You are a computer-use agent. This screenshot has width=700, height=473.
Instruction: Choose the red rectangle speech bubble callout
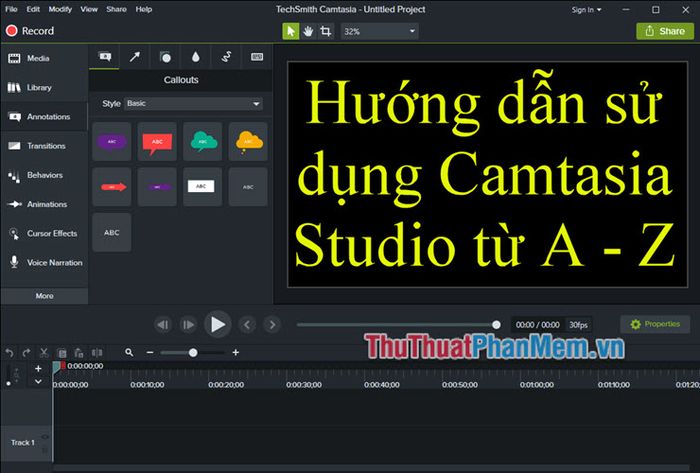pos(157,141)
